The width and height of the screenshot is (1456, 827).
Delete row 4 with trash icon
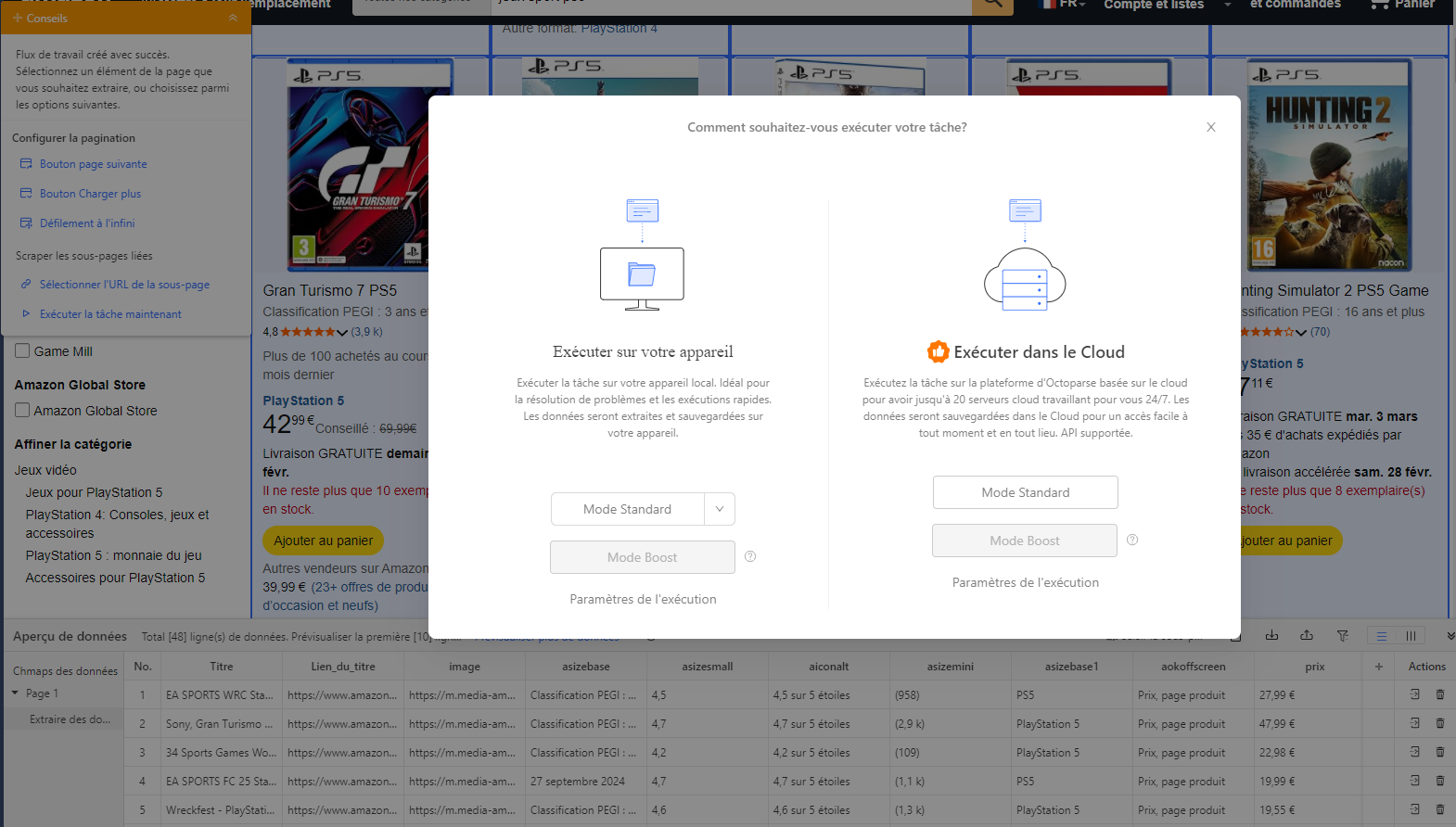click(1440, 781)
